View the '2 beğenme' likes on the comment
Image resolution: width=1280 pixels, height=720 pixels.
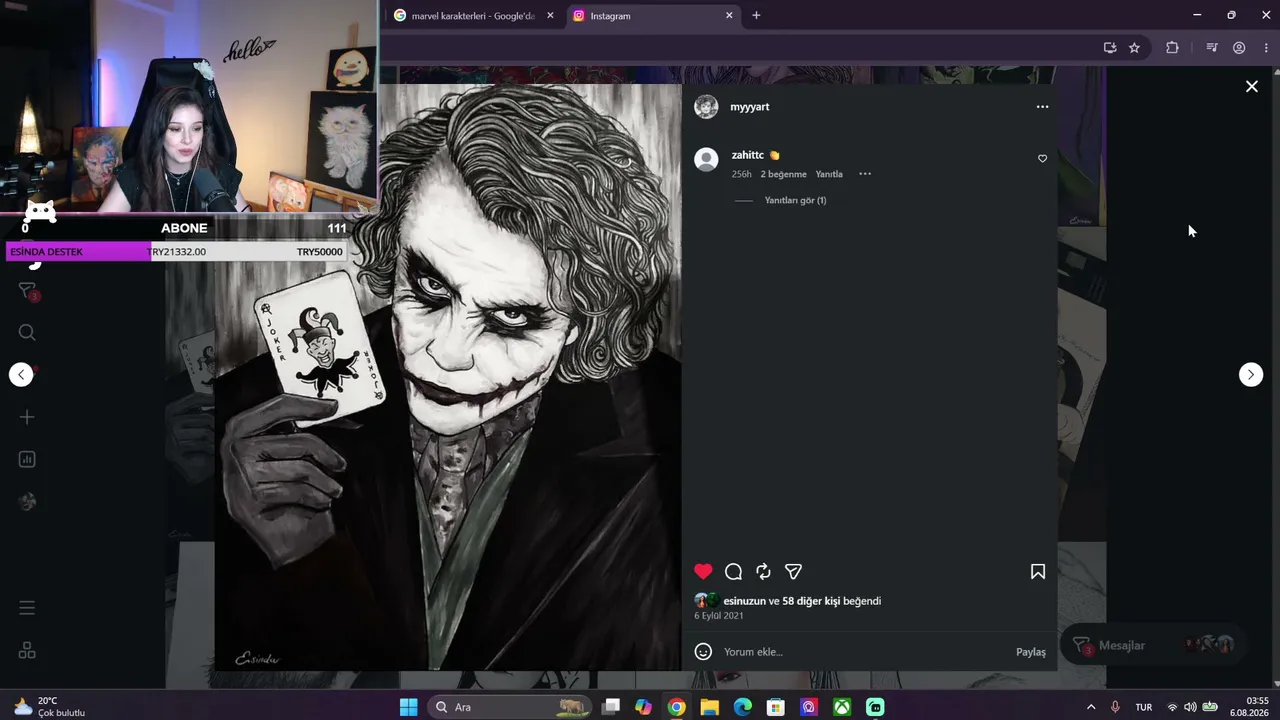click(783, 174)
